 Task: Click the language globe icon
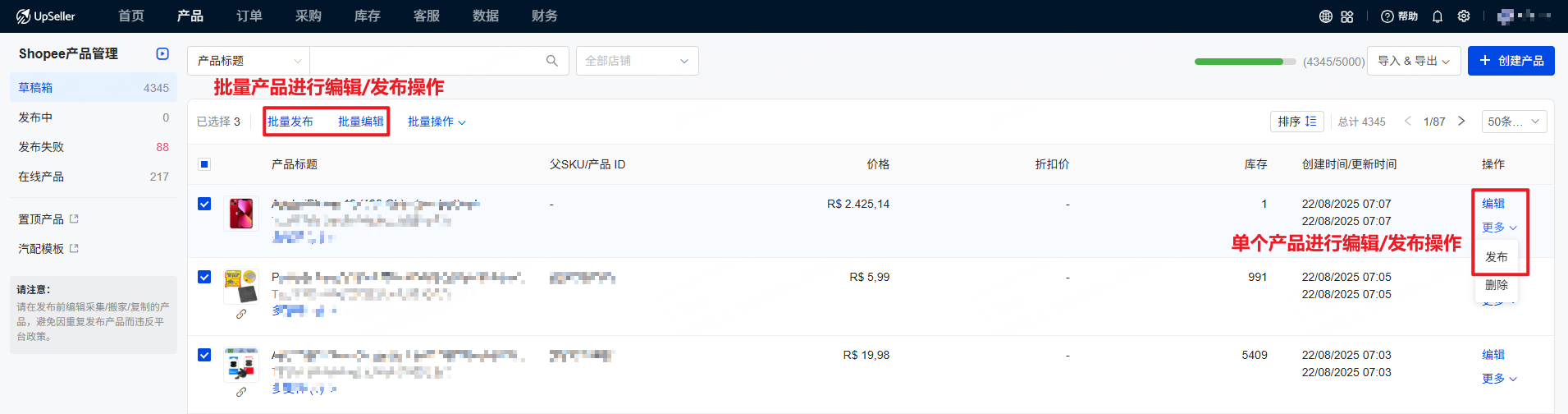pos(1326,16)
